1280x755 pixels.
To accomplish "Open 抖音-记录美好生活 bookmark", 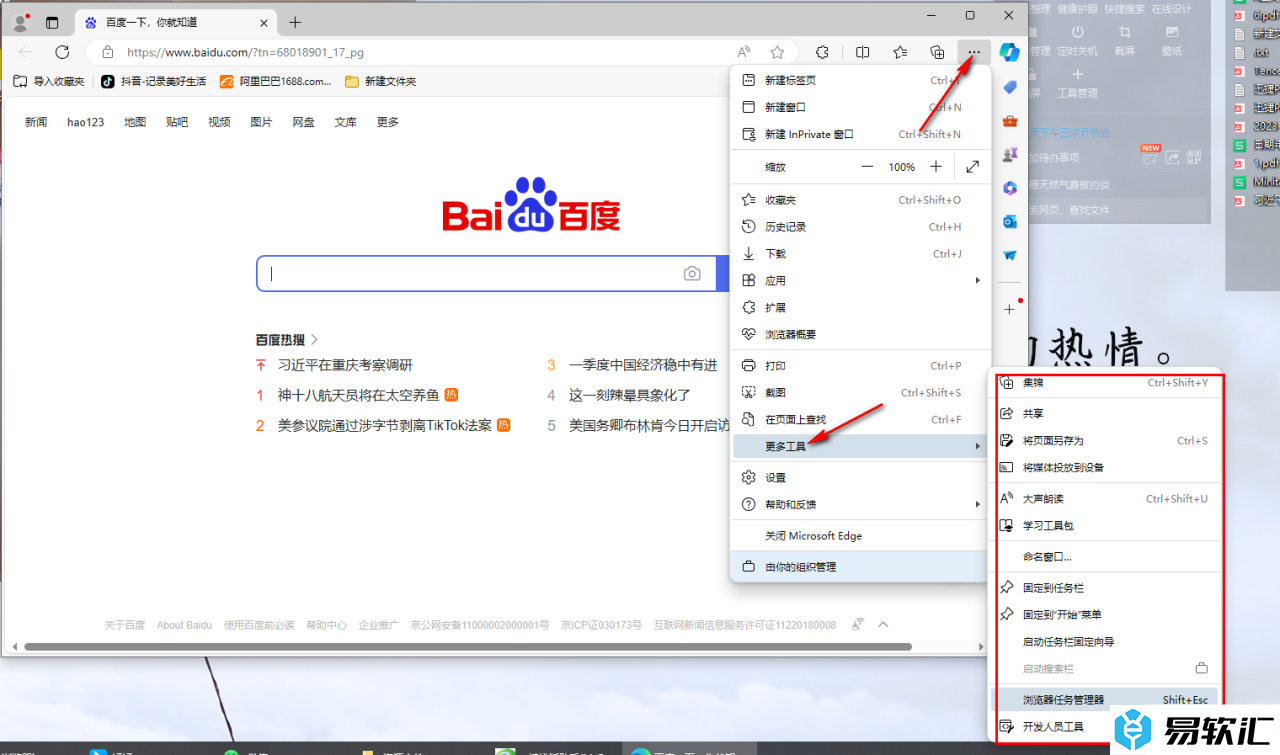I will [x=154, y=82].
